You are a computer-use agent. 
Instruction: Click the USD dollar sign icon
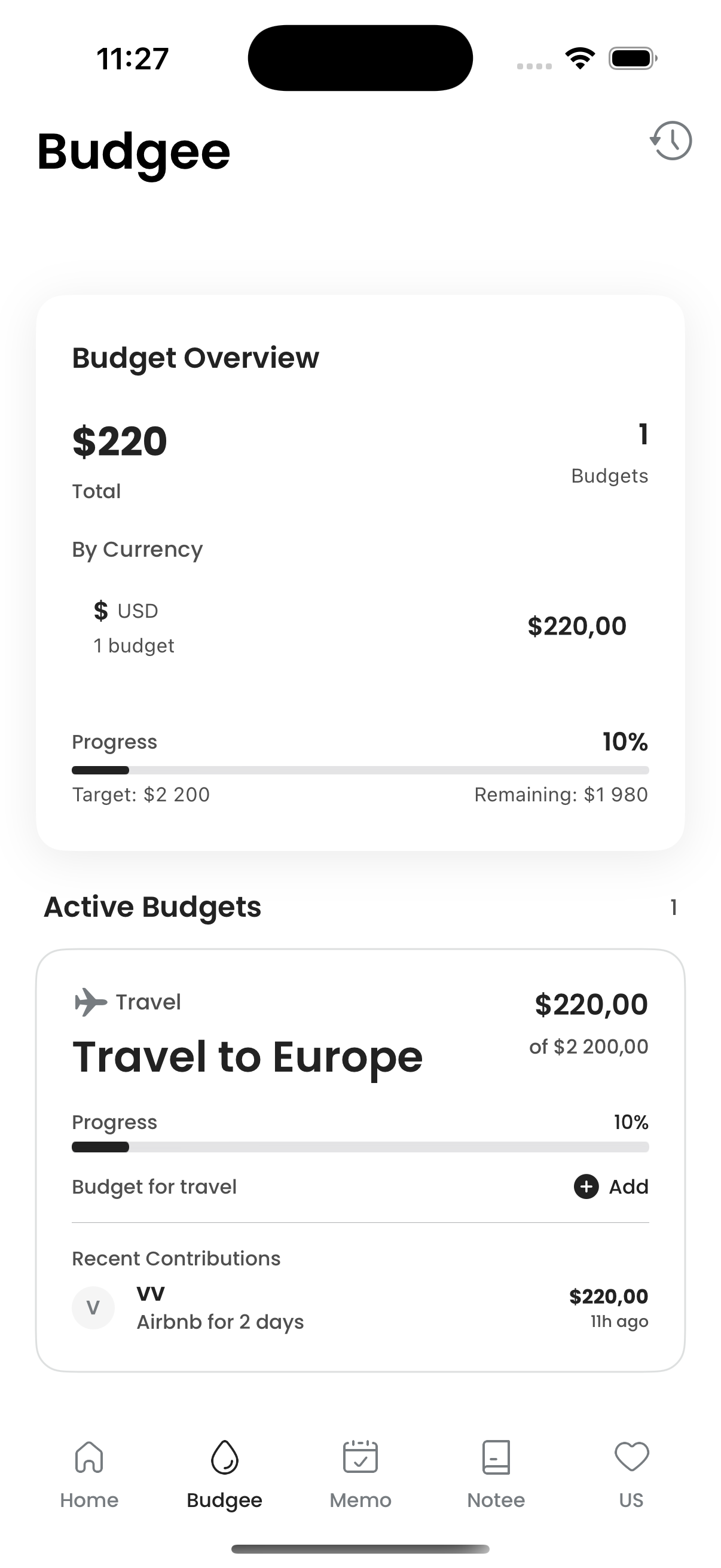tap(100, 611)
